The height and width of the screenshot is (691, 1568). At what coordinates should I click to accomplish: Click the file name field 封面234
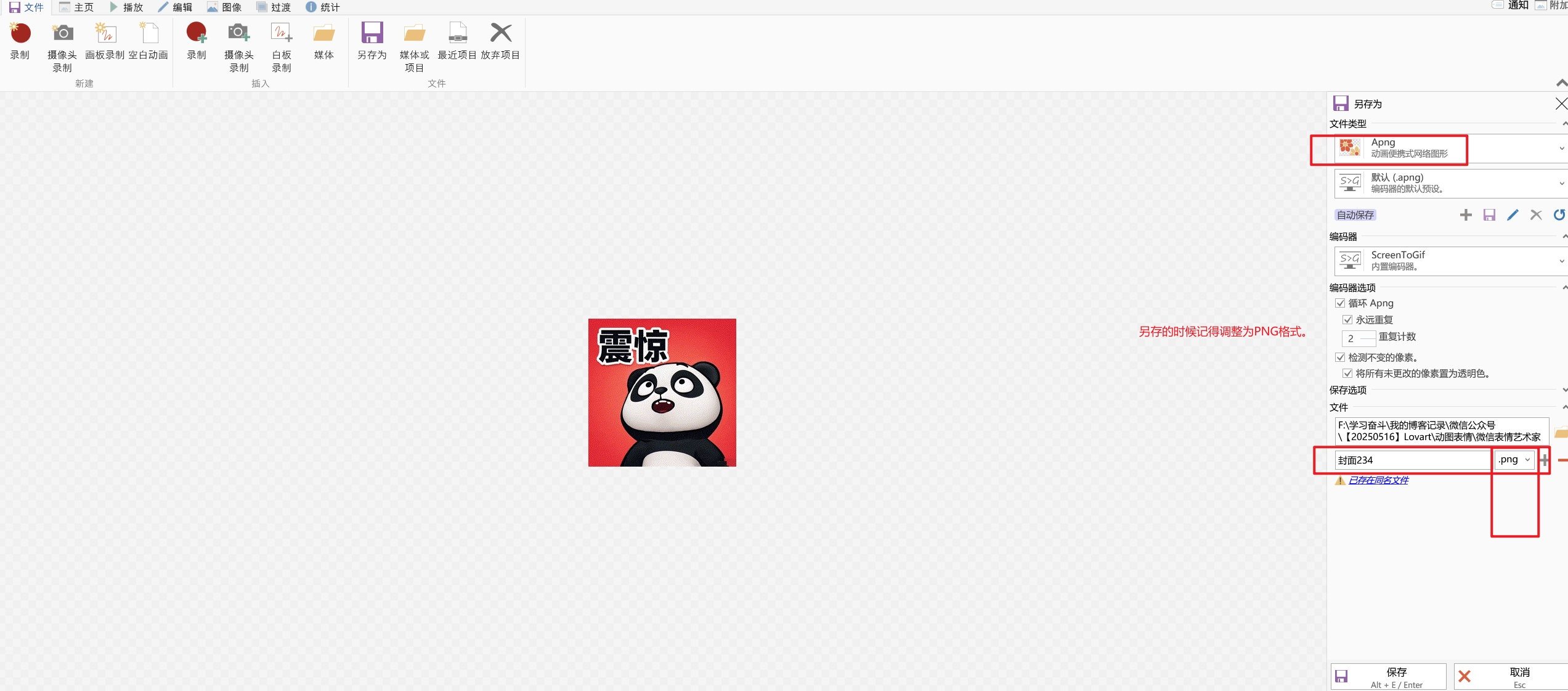coord(1412,460)
